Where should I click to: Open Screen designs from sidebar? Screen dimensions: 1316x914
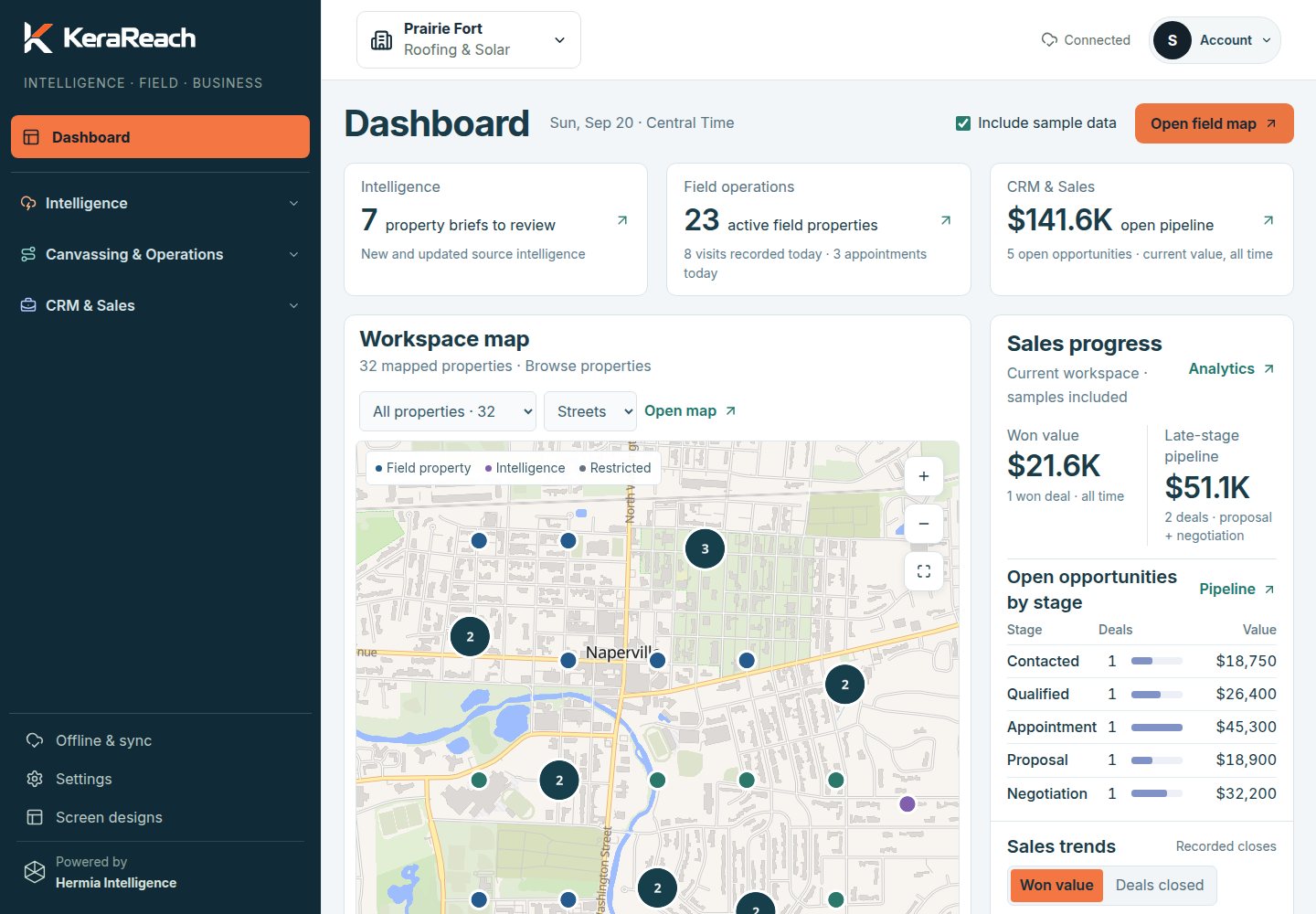coord(160,817)
